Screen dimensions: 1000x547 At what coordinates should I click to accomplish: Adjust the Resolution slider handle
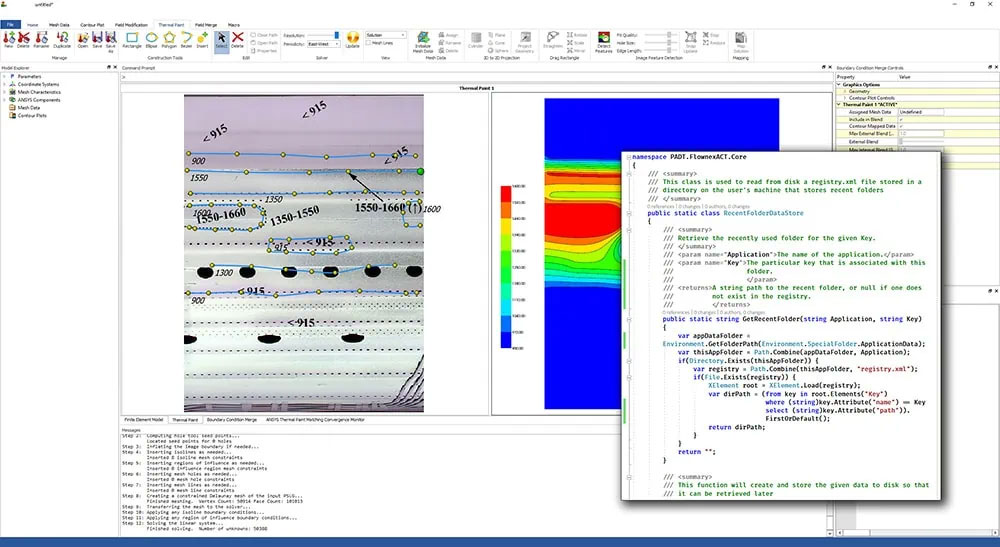[337, 36]
